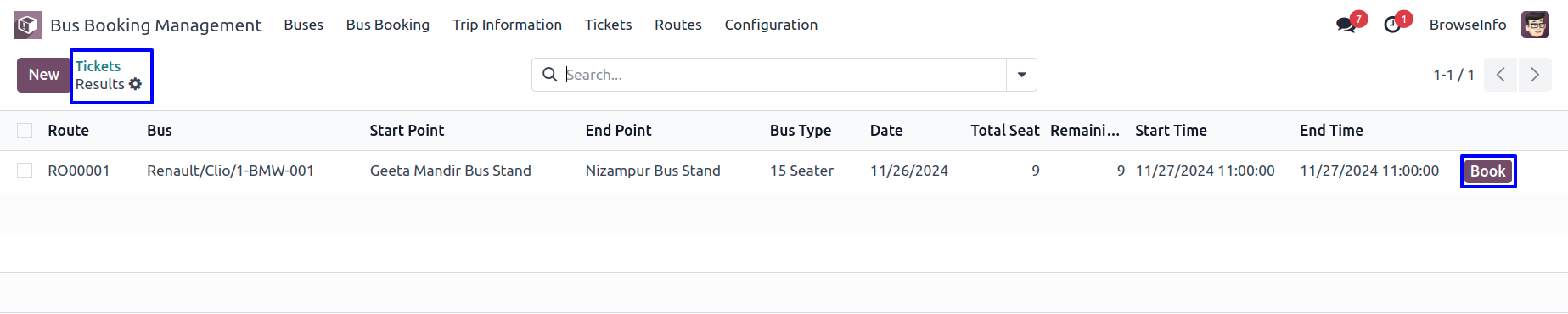Open the messages chat icon
The width and height of the screenshot is (1568, 314).
pyautogui.click(x=1346, y=25)
